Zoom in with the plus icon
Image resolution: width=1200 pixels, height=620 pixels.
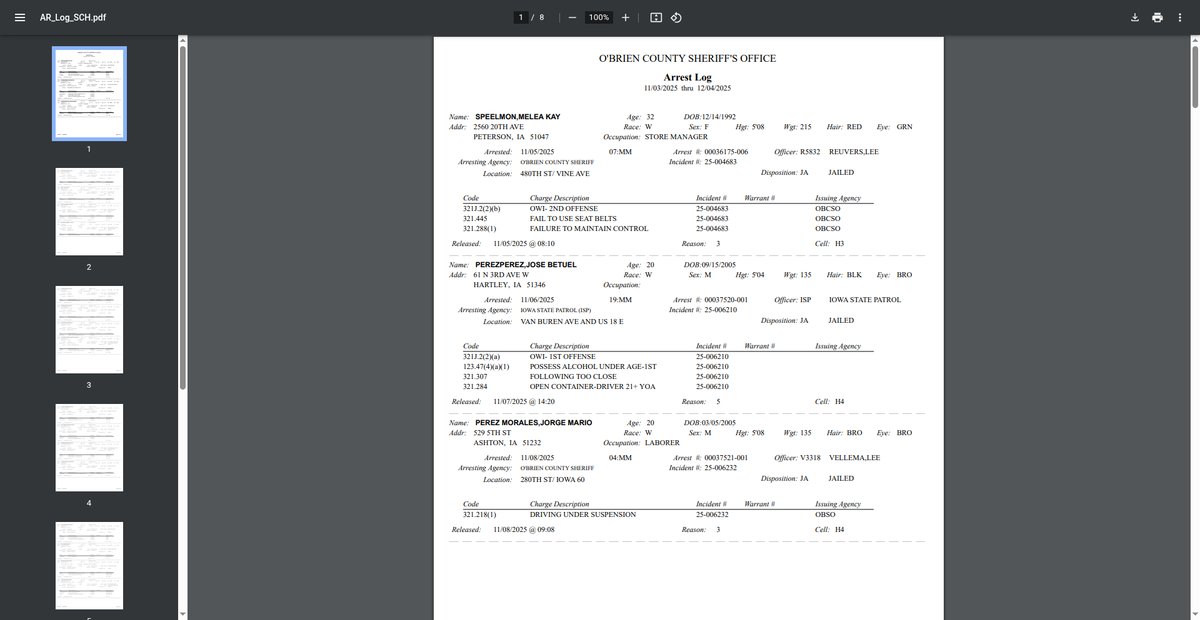(x=626, y=17)
